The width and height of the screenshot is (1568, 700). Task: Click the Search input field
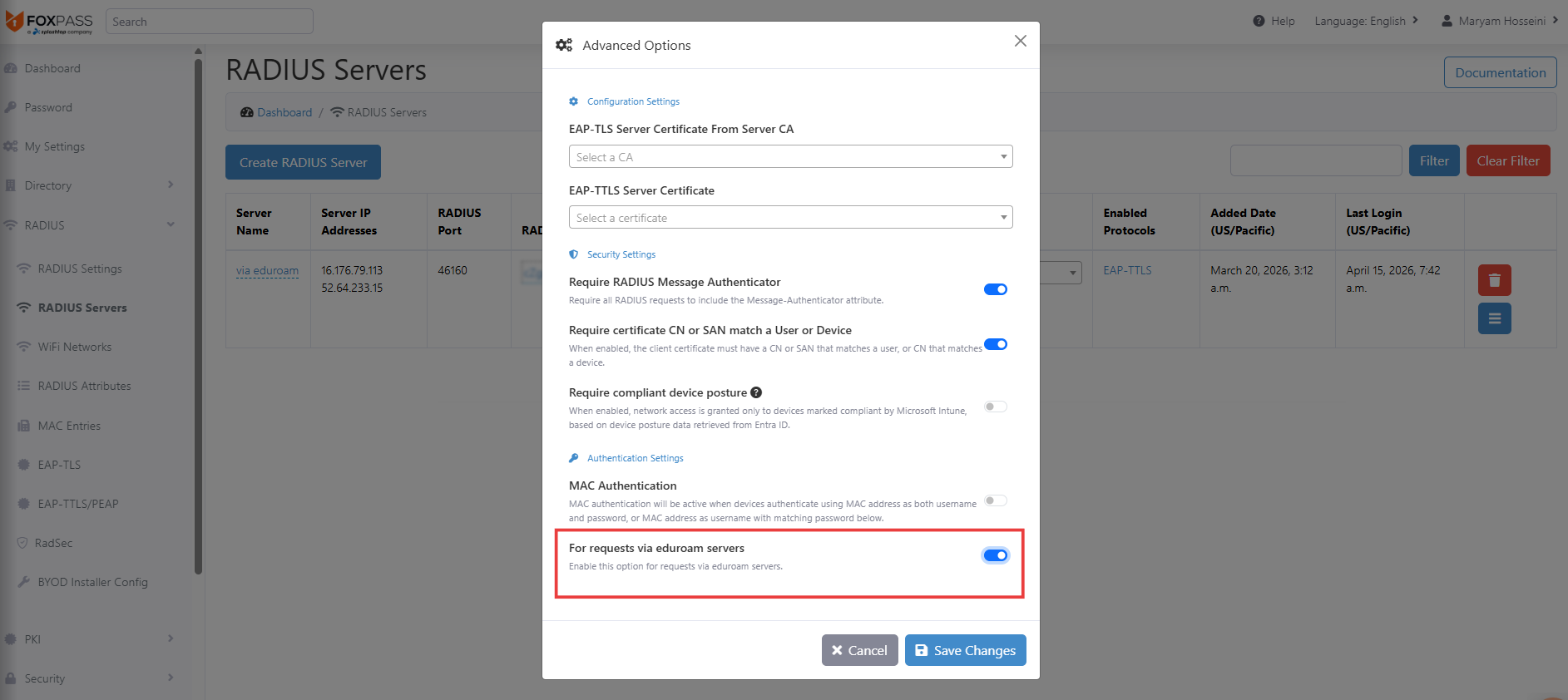click(x=209, y=22)
